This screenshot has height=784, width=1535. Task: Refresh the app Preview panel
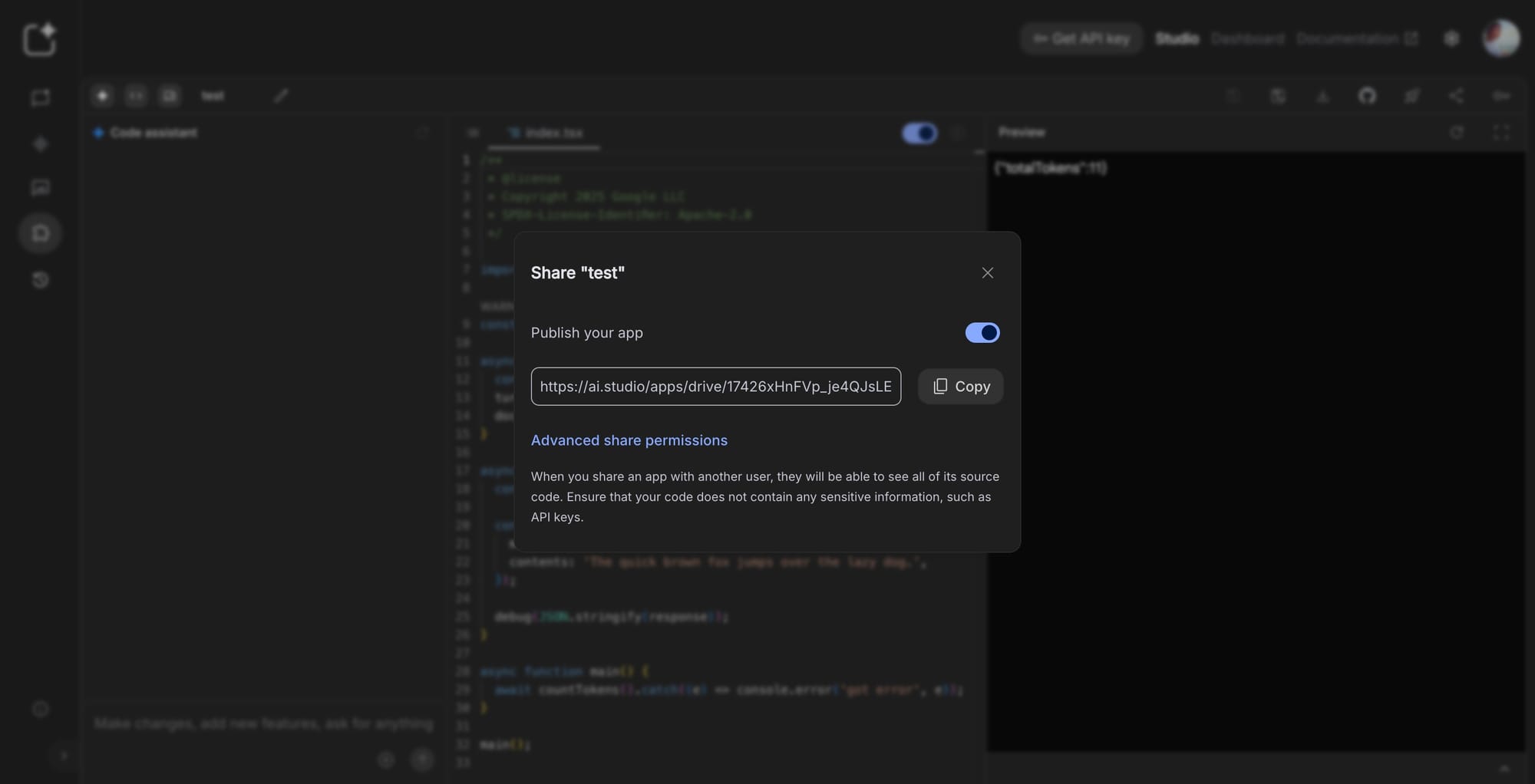coord(1457,132)
